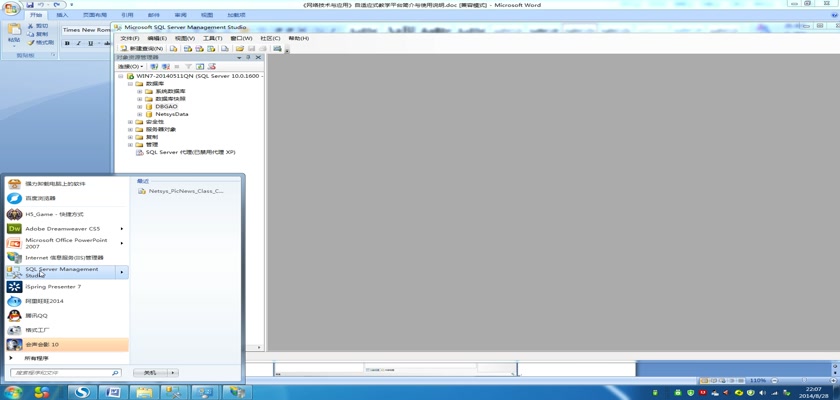Open the File menu in SSMS
The width and height of the screenshot is (840, 400).
130,39
